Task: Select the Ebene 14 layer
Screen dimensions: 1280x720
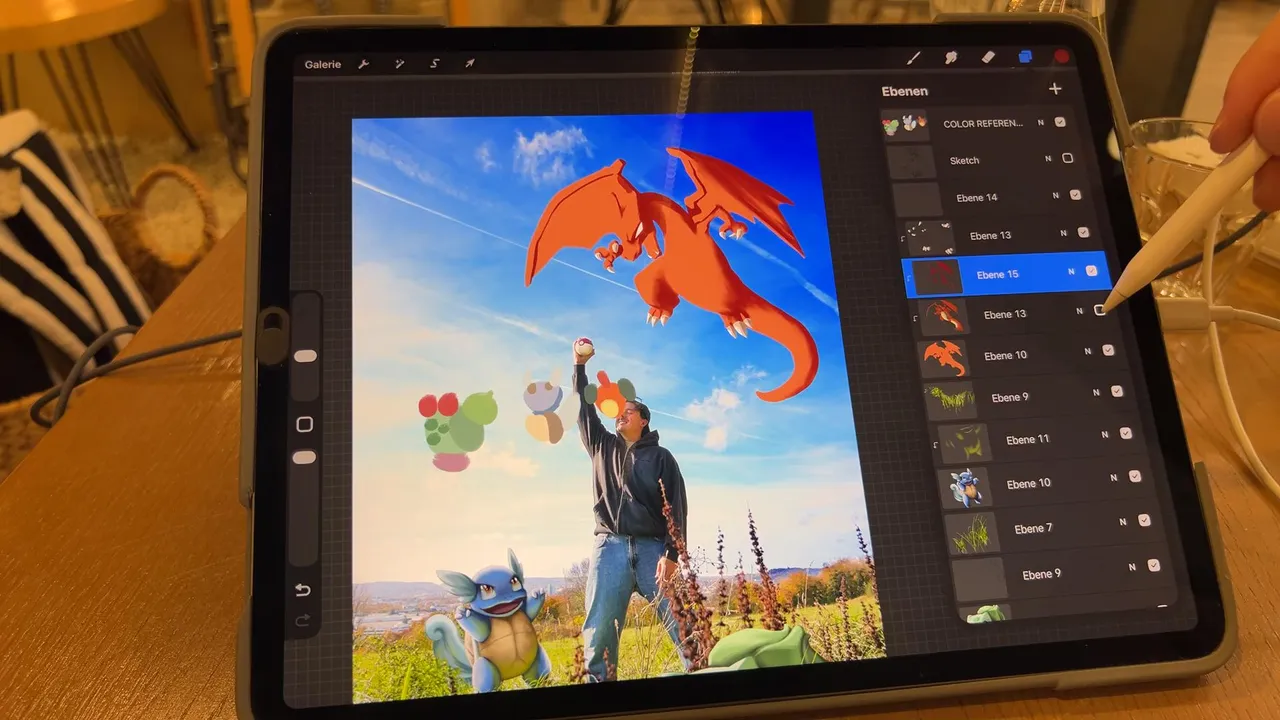Action: point(977,197)
